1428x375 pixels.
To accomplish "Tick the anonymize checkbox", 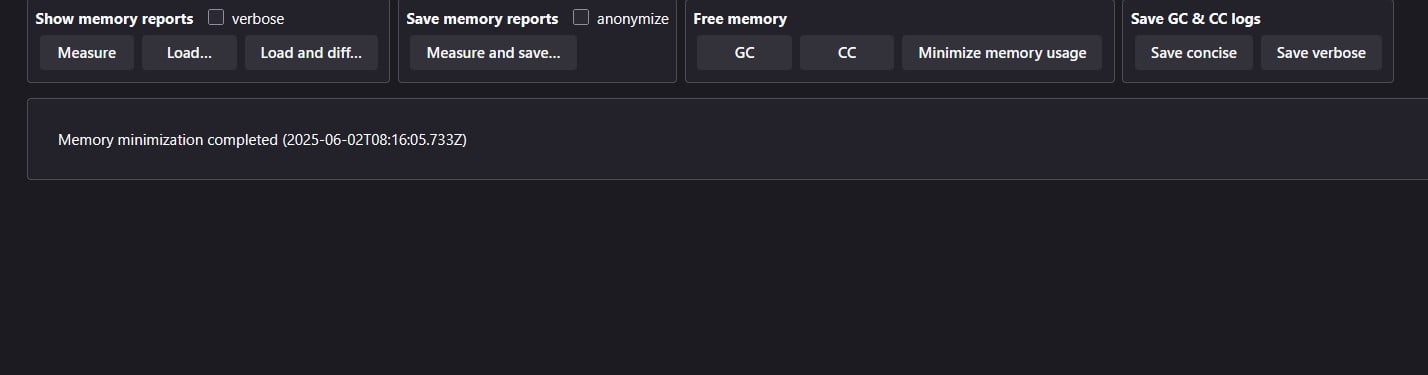I will [x=581, y=17].
